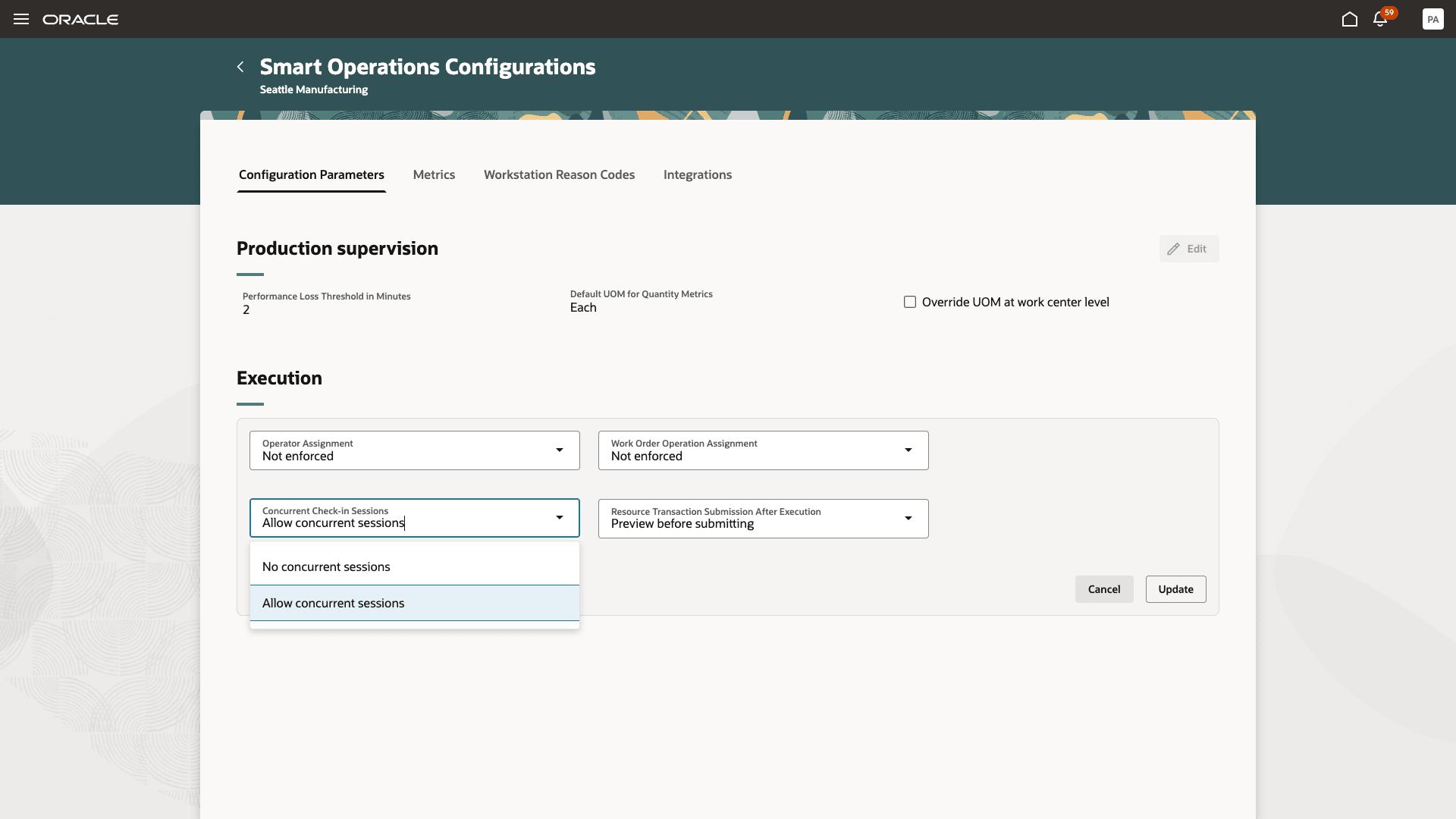Expand the Work Order Operation Assignment dropdown
The width and height of the screenshot is (1456, 819).
click(908, 450)
